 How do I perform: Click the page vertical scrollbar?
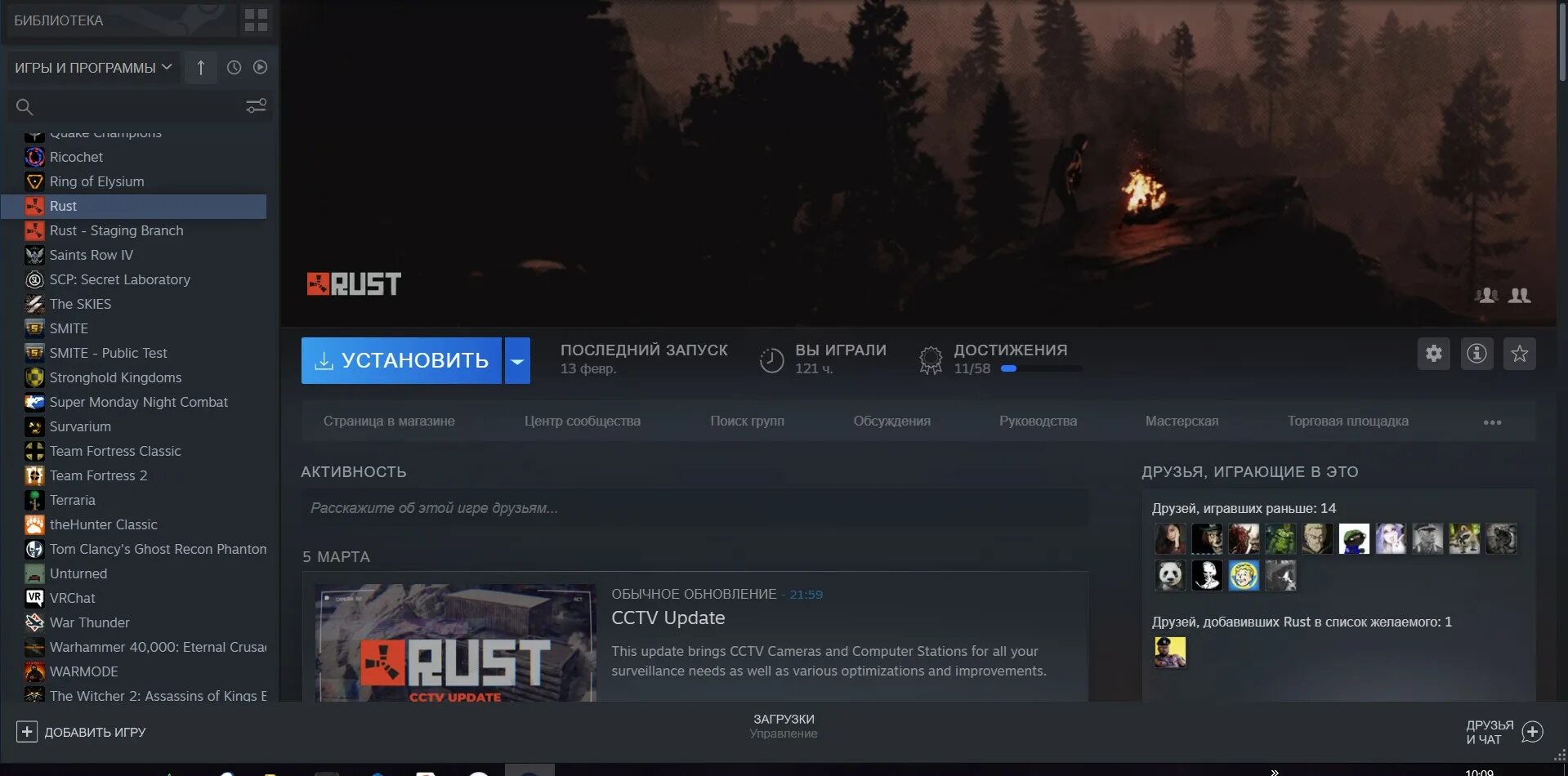[1562, 41]
